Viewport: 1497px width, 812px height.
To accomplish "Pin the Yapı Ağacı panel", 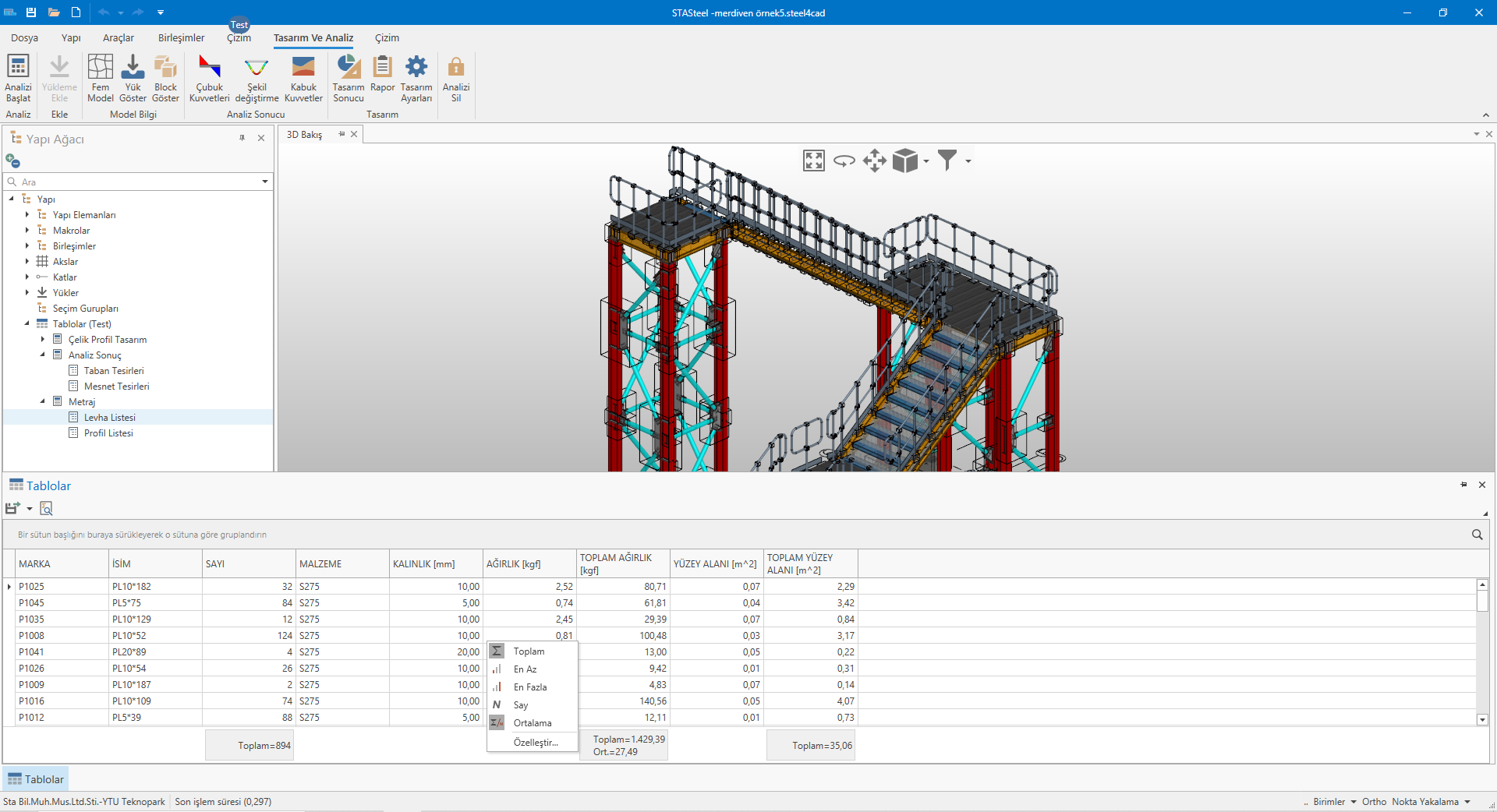I will (242, 138).
